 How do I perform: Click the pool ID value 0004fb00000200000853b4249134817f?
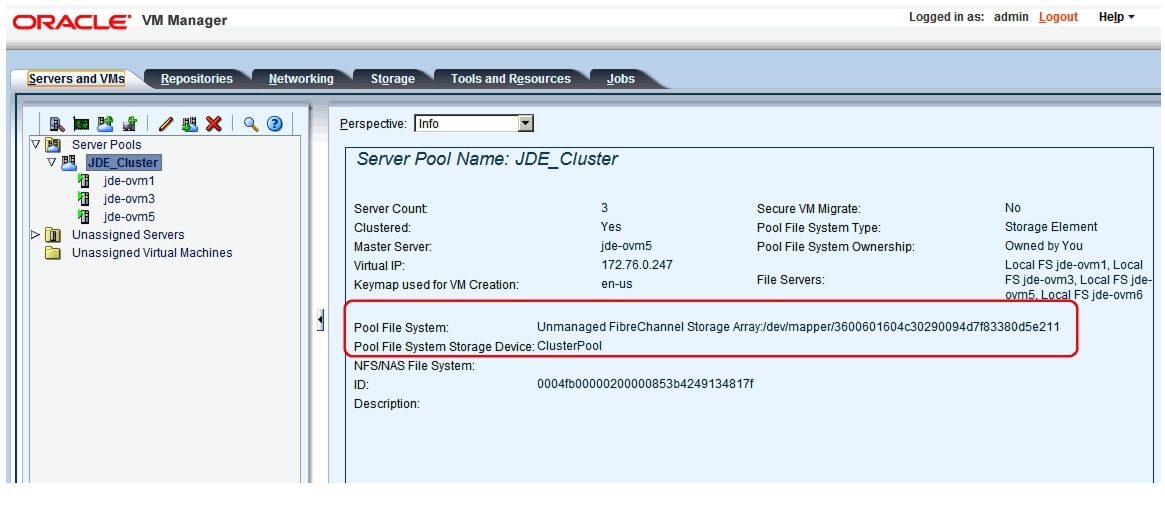click(x=645, y=383)
